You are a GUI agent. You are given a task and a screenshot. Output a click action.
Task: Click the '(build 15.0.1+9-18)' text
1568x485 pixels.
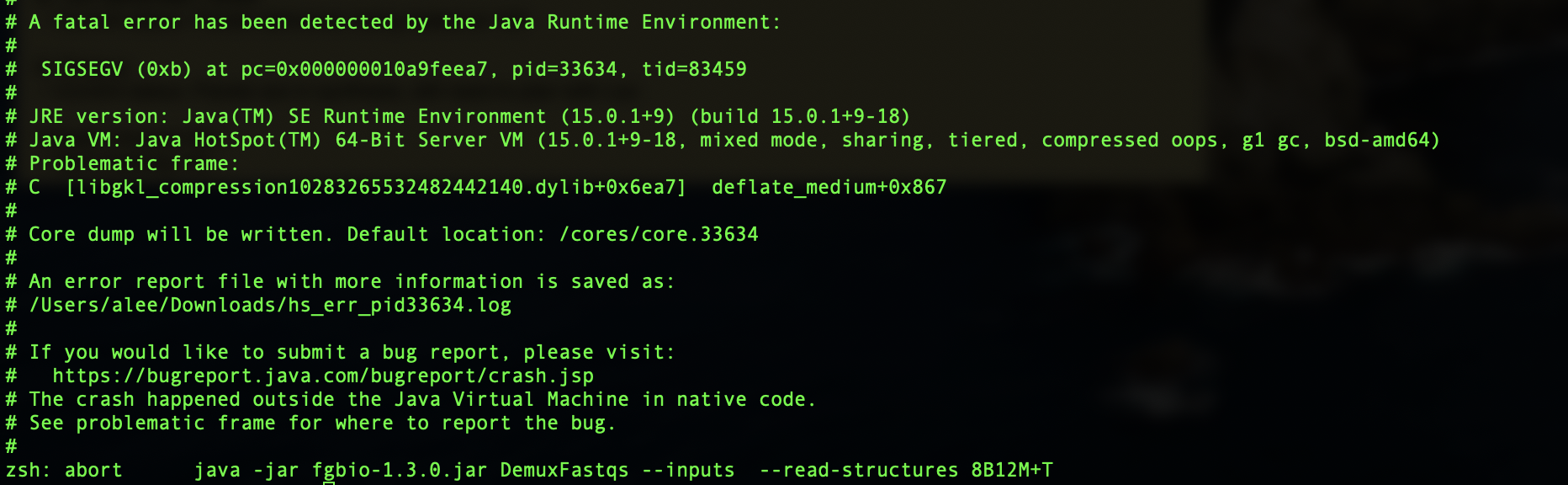pos(800,117)
